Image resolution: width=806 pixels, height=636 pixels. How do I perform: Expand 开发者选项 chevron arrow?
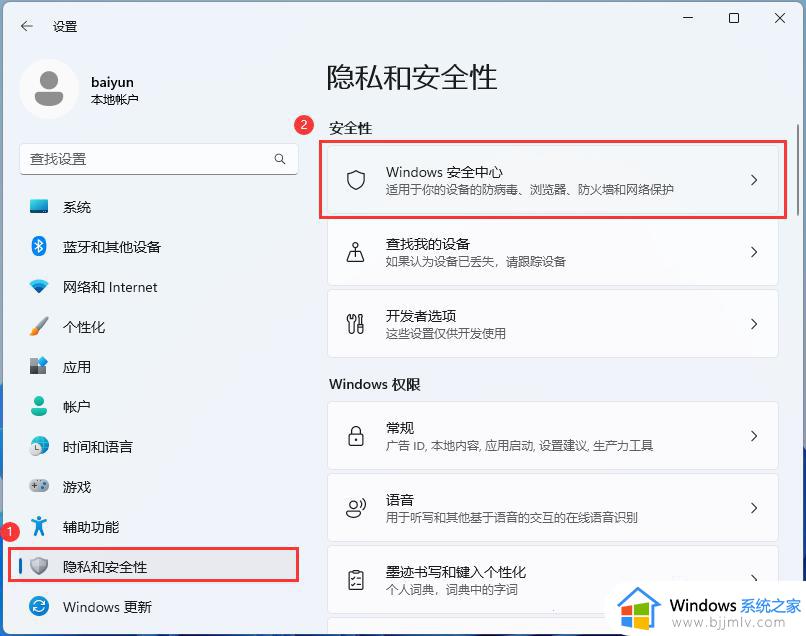click(x=754, y=324)
